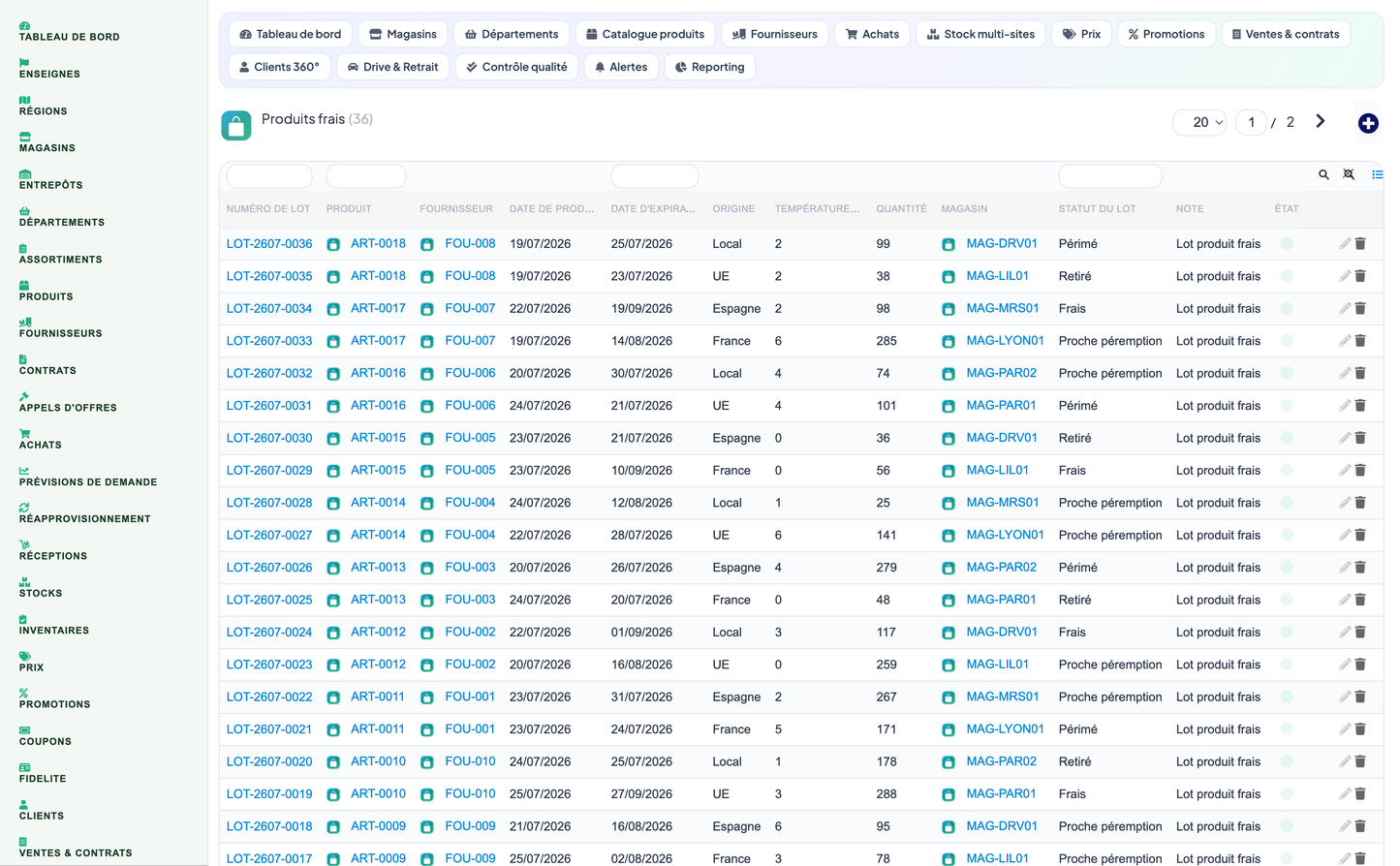Viewport: 1400px width, 866px height.
Task: Toggle État indicator for LOT-2607-0033
Action: [1287, 341]
